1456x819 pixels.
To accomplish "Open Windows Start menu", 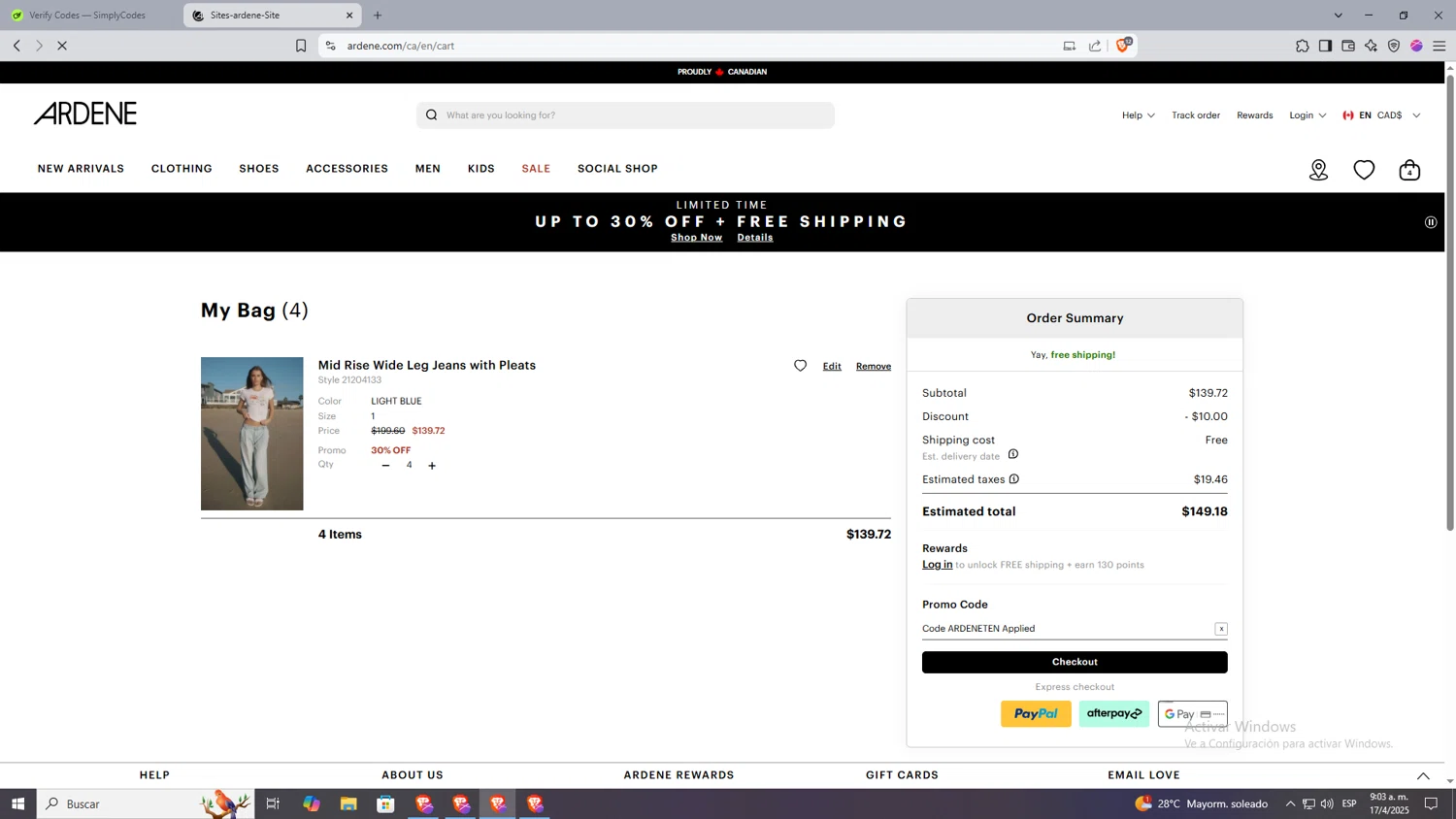I will [17, 803].
